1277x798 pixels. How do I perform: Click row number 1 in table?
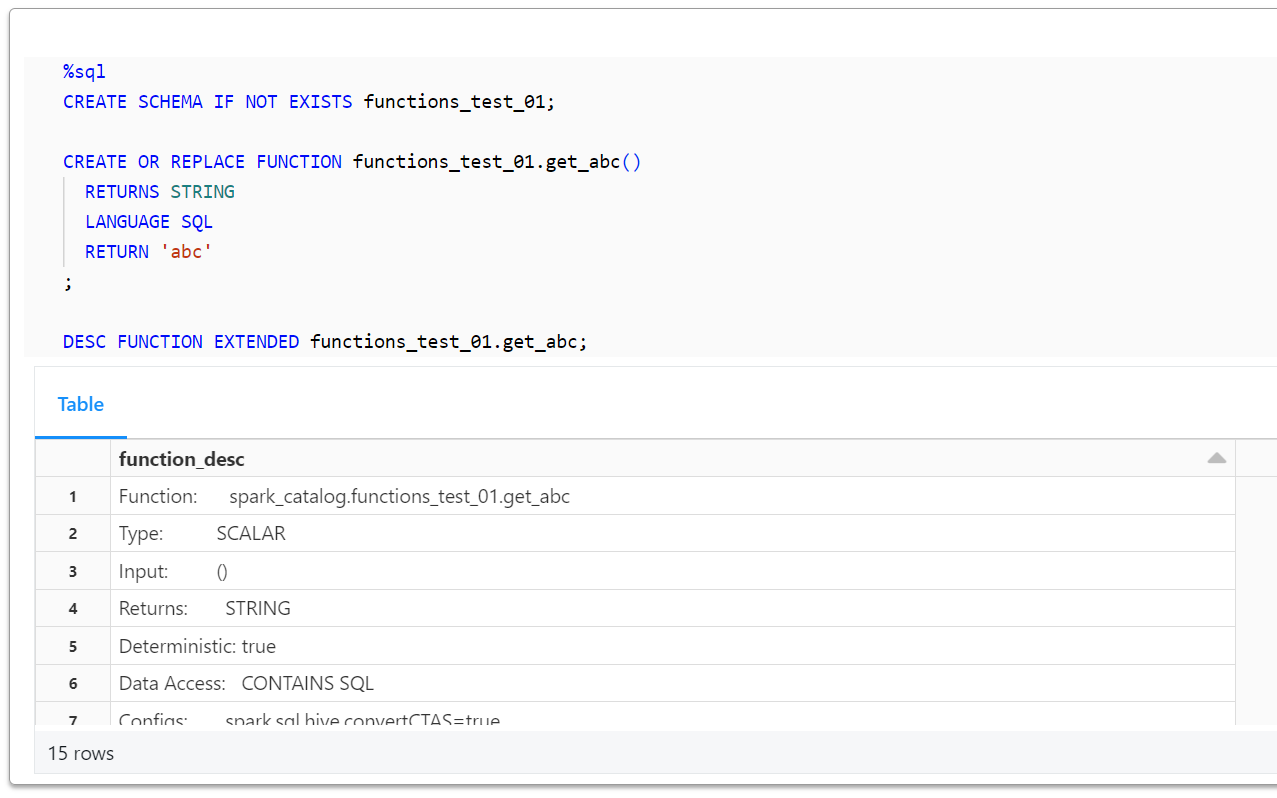coord(73,496)
